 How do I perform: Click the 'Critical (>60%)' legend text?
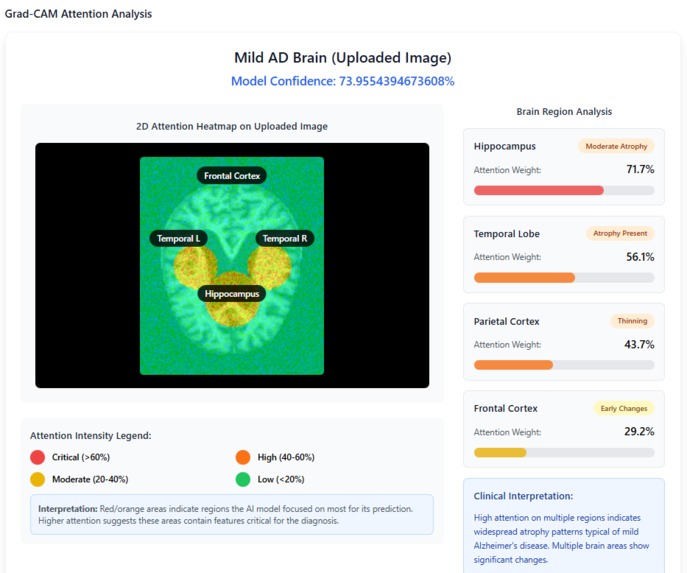81,457
